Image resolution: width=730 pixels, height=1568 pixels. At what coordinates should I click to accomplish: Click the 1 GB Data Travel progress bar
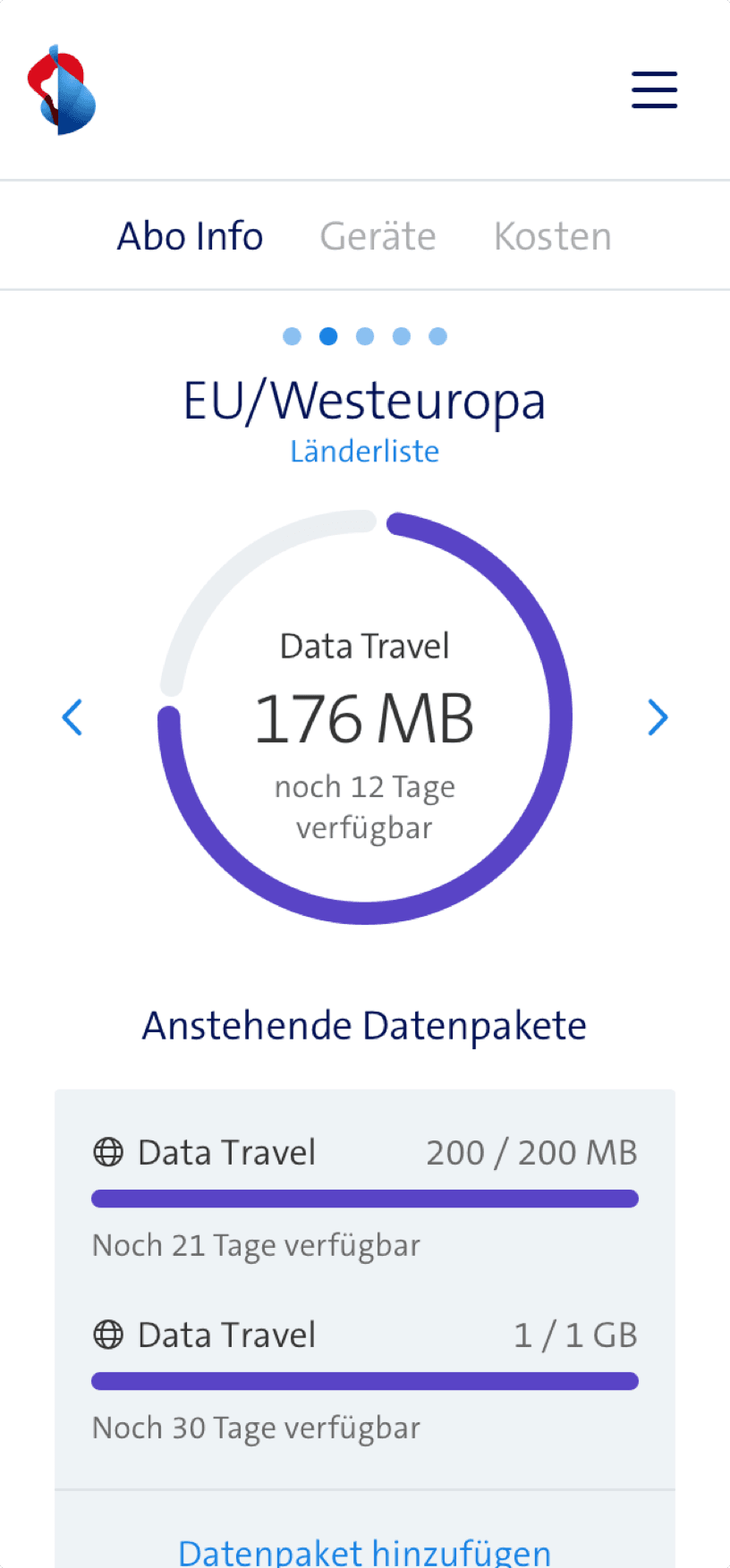[x=364, y=1381]
